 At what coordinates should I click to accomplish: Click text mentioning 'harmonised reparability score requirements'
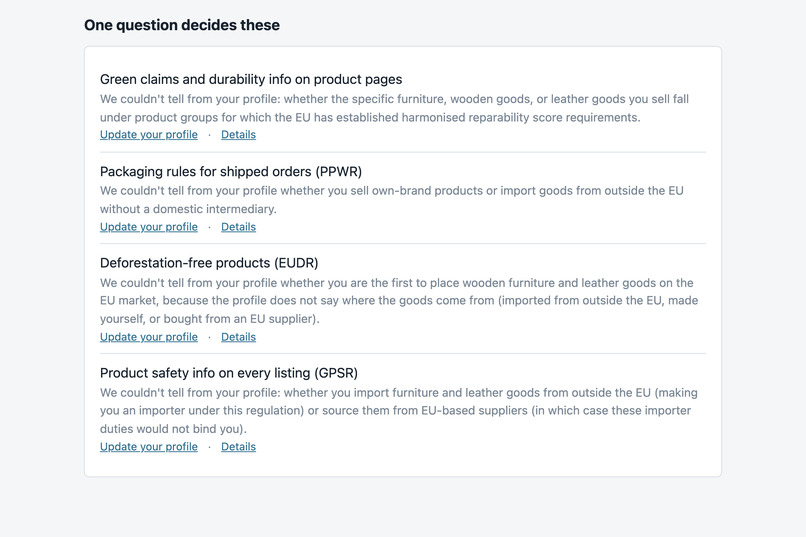click(x=521, y=117)
